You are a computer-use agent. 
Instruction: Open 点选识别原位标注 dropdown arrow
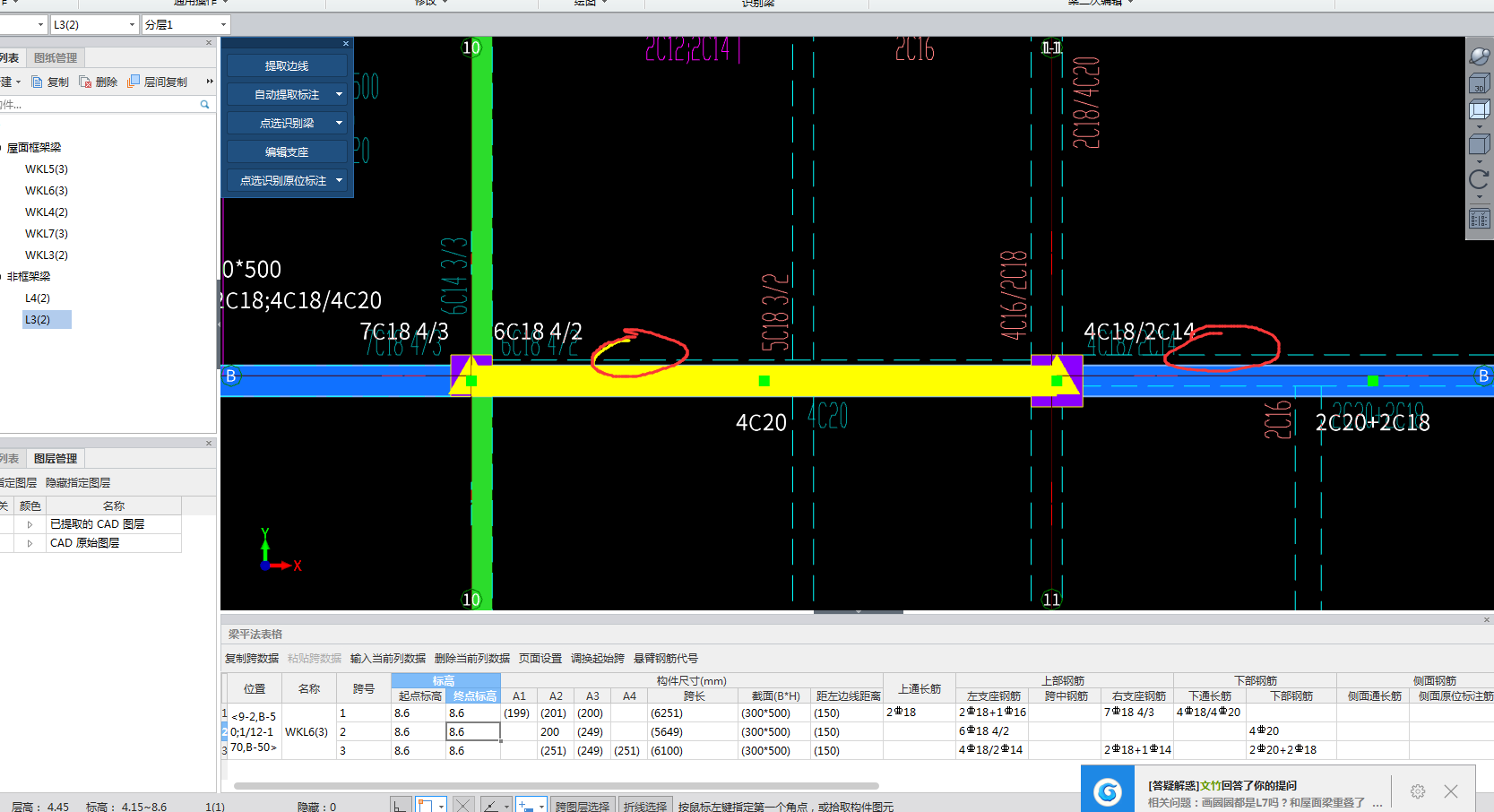[339, 180]
